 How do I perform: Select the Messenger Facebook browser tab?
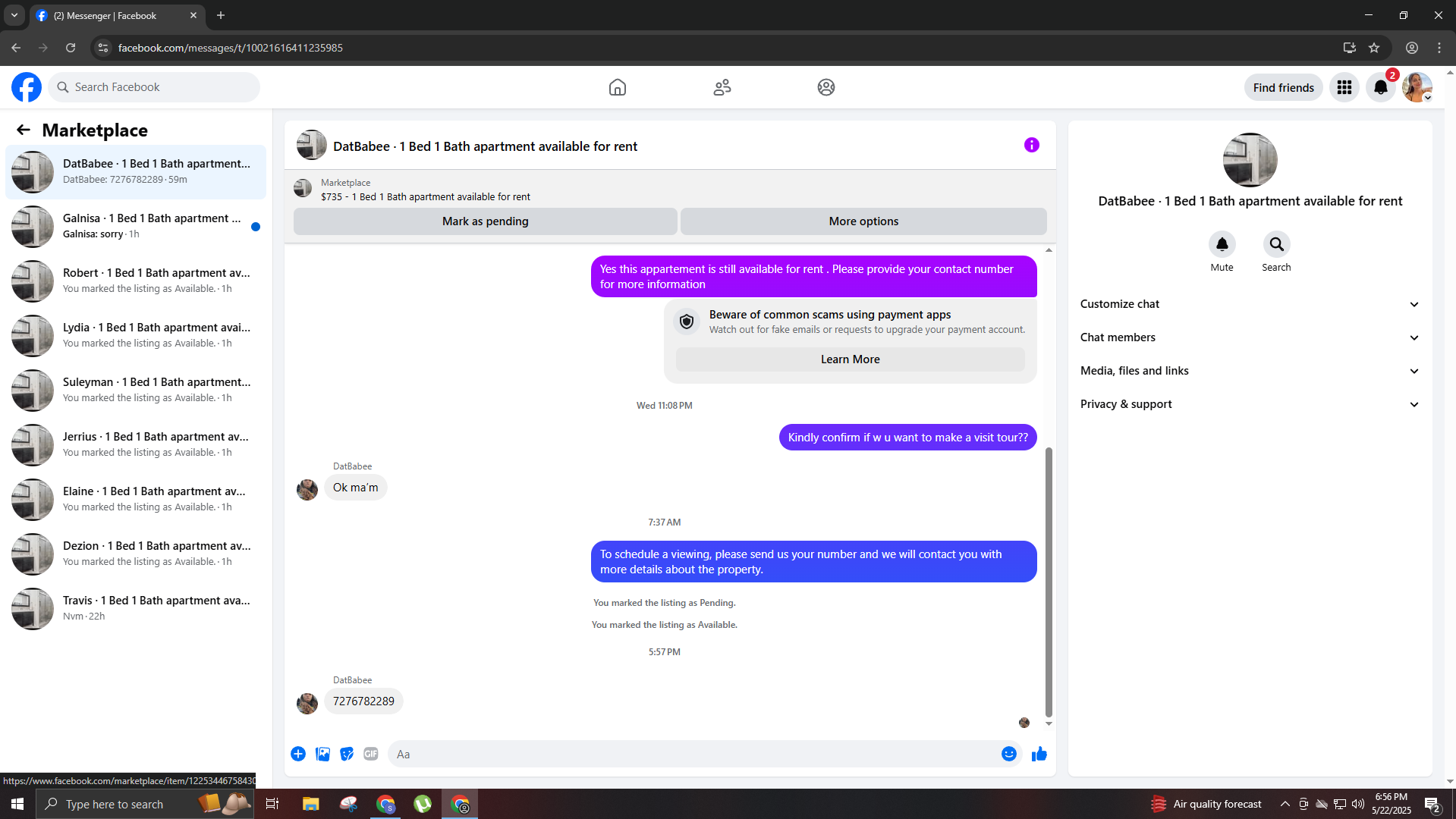click(118, 15)
